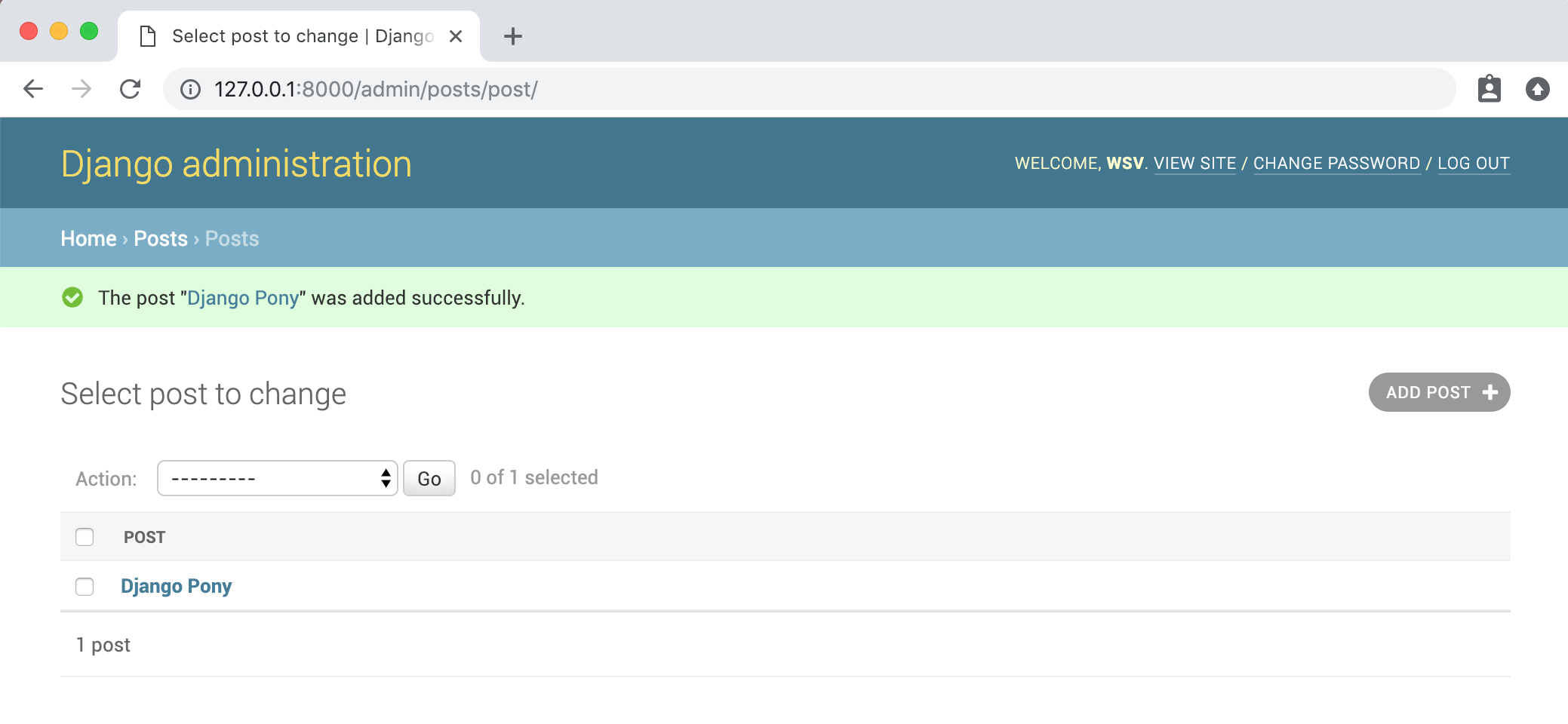Expand the Action dropdown

pos(277,478)
